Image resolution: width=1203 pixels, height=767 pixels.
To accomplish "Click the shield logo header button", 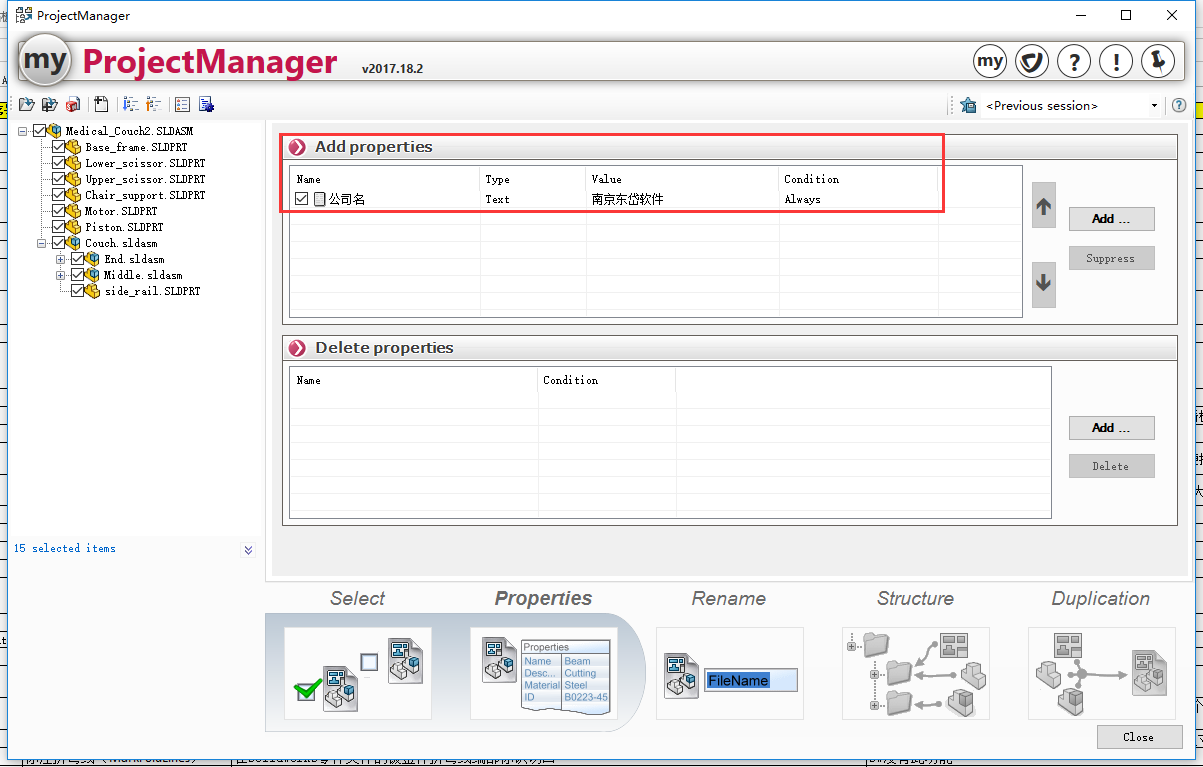I will 1032,62.
